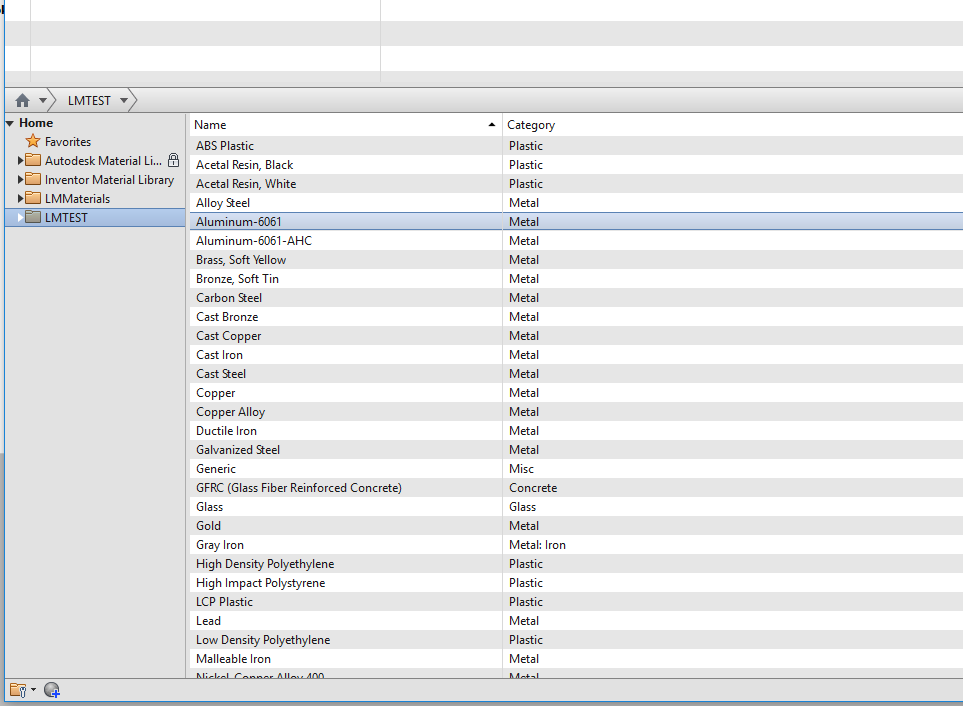The height and width of the screenshot is (706, 963).
Task: Select High Impact Polystyrene material
Action: pyautogui.click(x=260, y=584)
